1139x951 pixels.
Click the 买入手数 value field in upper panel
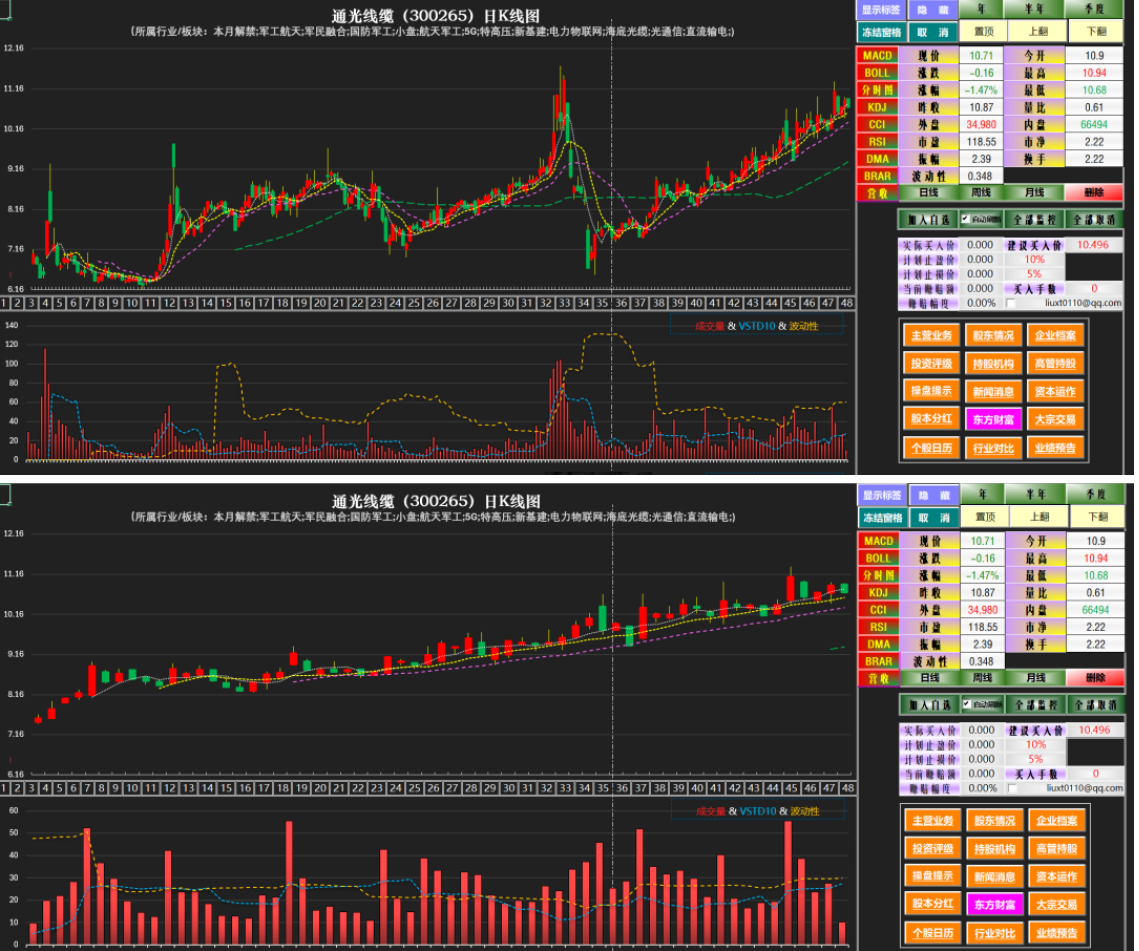pyautogui.click(x=1093, y=288)
